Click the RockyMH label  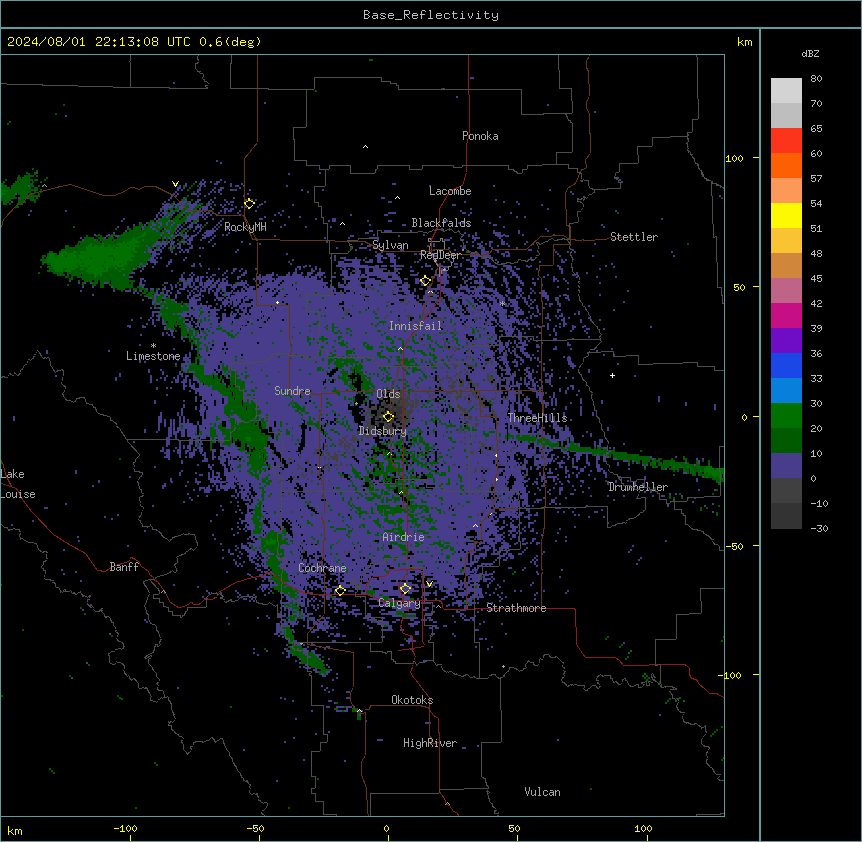[x=245, y=227]
